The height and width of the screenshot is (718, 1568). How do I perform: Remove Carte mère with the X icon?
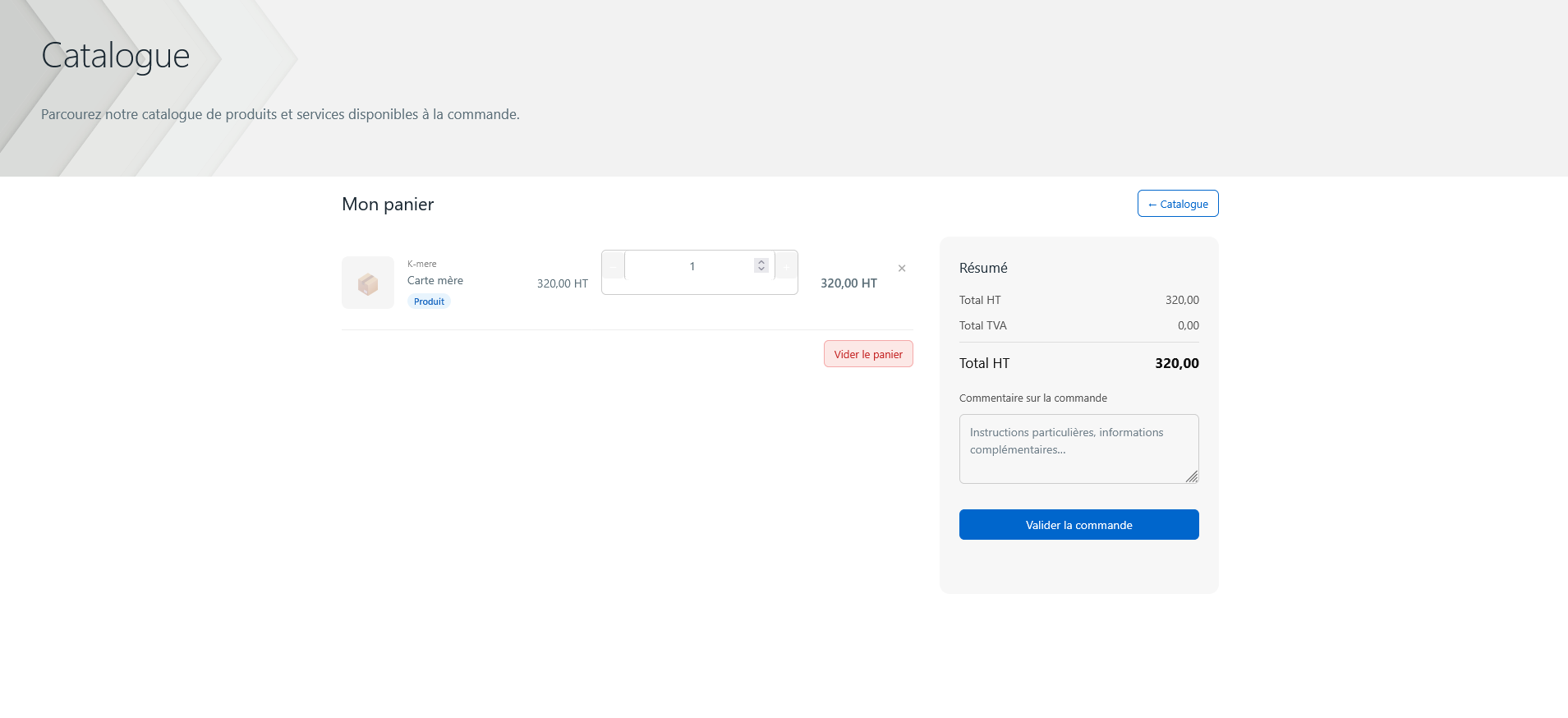tap(902, 269)
